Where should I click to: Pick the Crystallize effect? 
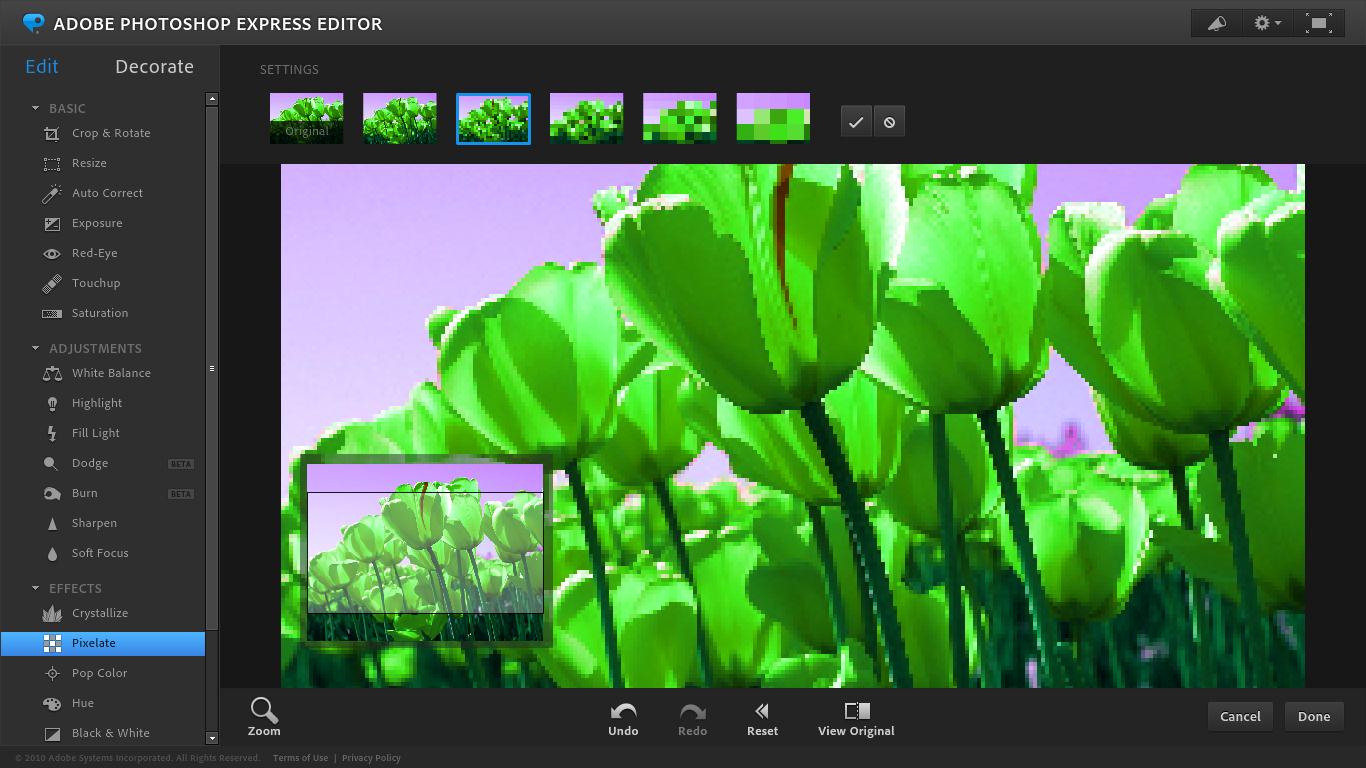coord(99,613)
